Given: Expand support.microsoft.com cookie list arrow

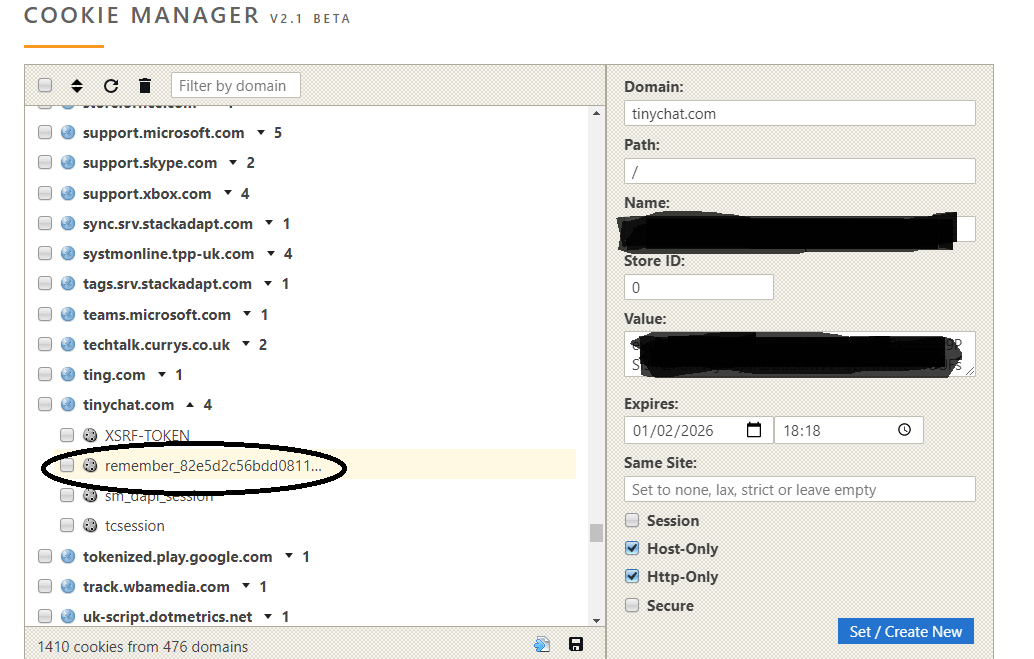Looking at the screenshot, I should coord(261,133).
